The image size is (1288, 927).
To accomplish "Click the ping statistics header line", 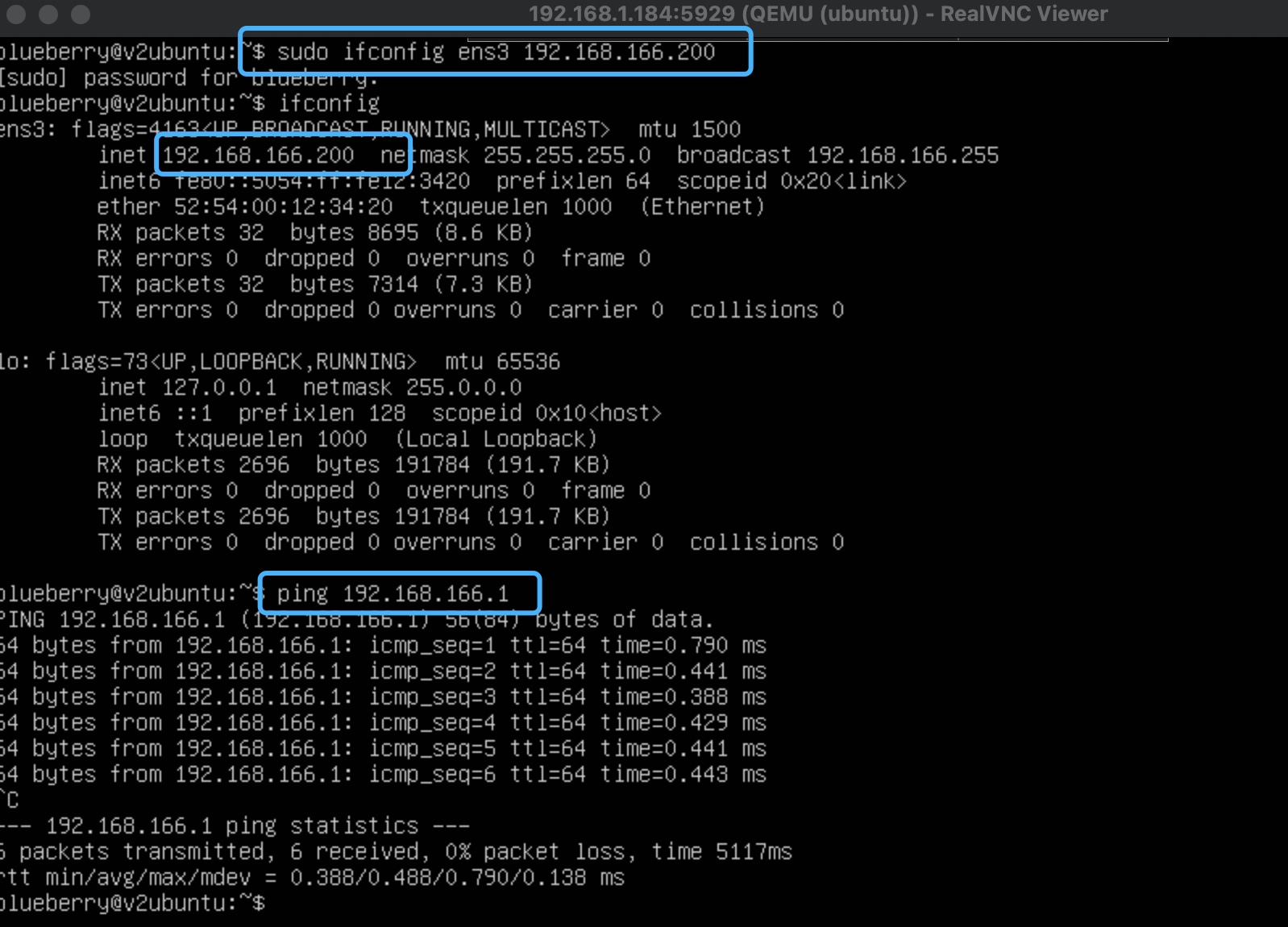I will (235, 826).
